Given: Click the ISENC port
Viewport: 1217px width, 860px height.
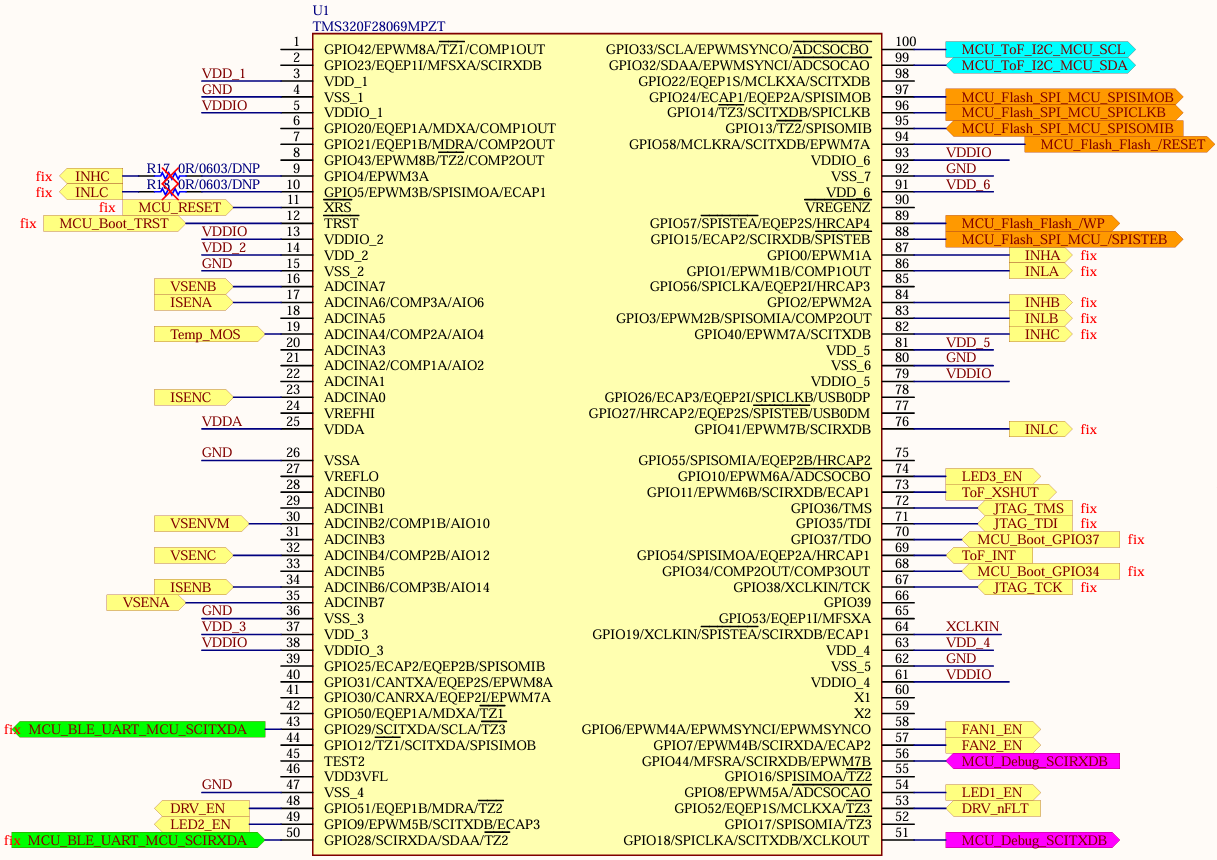Looking at the screenshot, I should pyautogui.click(x=193, y=397).
